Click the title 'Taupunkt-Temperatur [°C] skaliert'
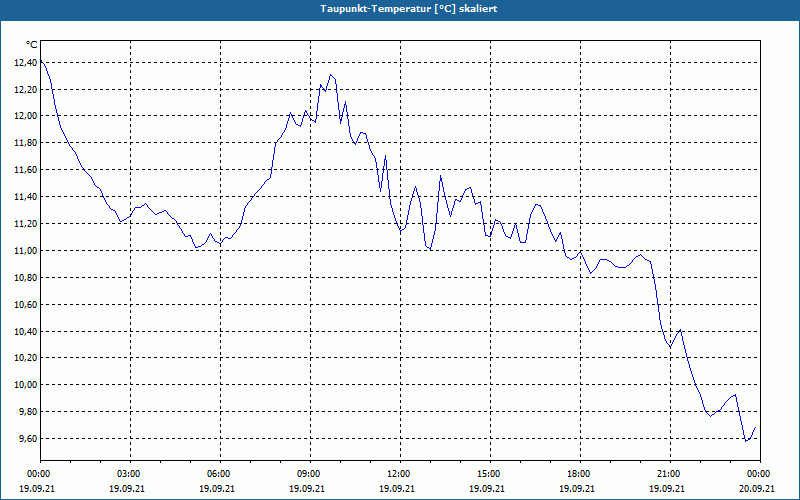 pyautogui.click(x=409, y=9)
